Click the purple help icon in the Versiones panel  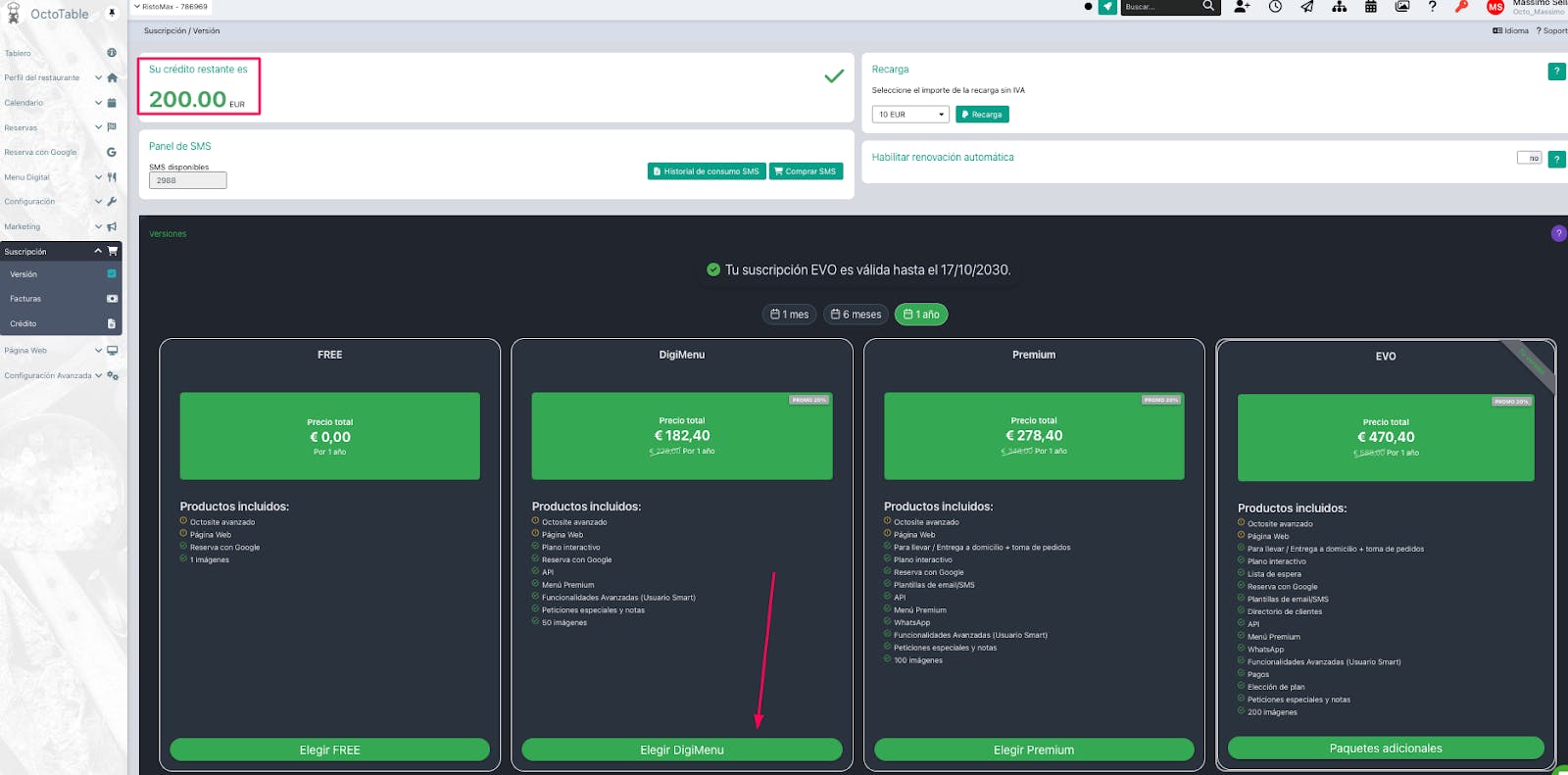(1558, 233)
